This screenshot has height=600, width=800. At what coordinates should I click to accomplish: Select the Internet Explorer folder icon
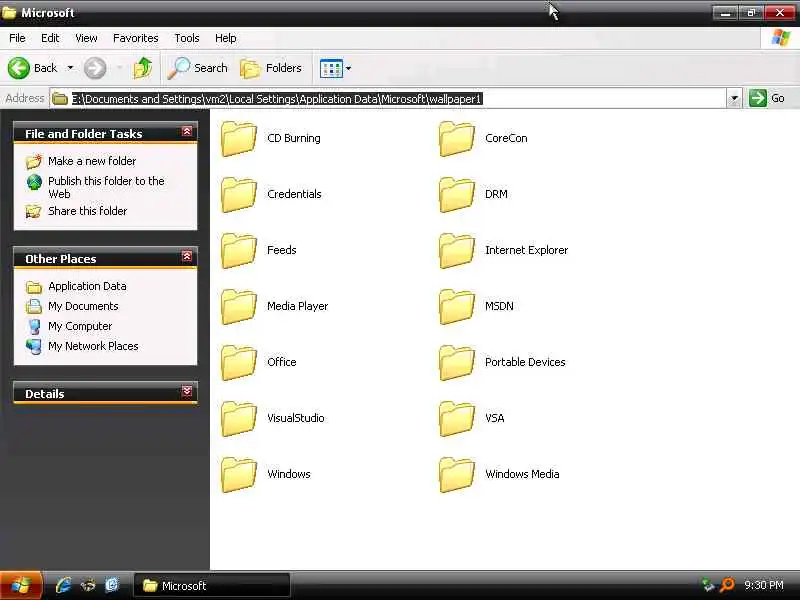(x=457, y=251)
